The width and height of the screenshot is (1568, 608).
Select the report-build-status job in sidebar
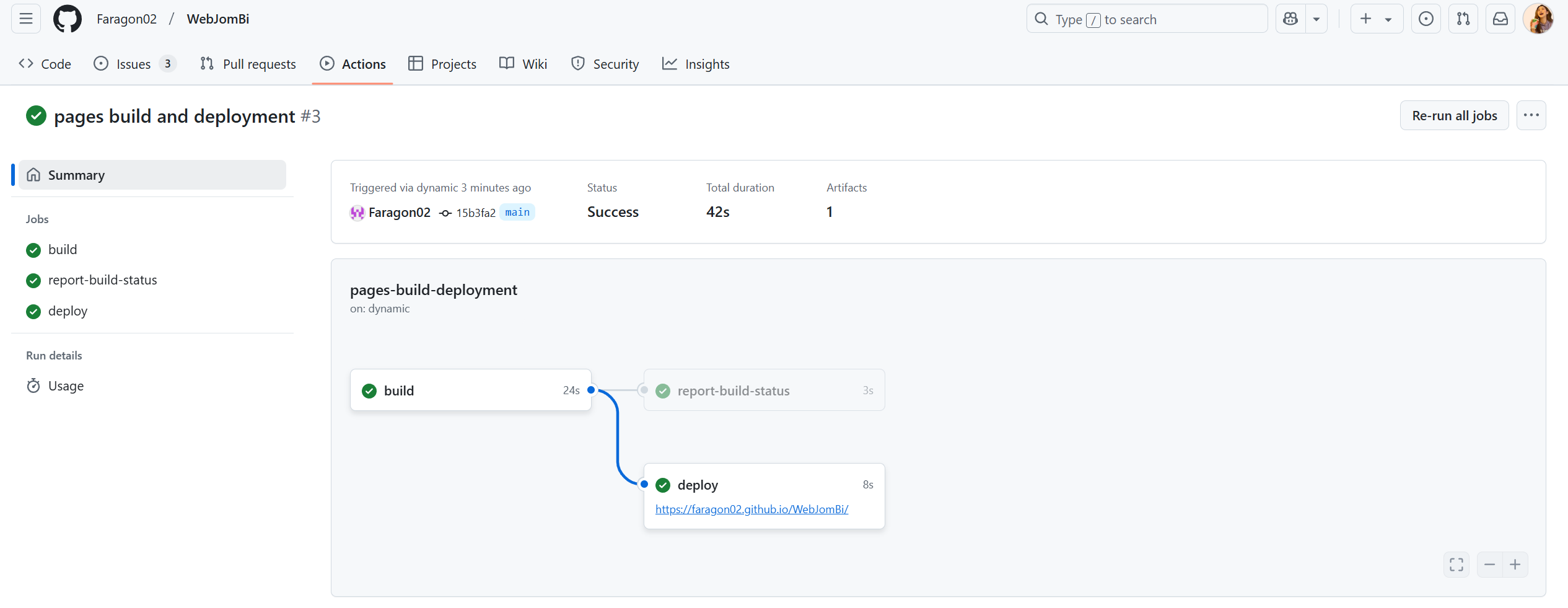(102, 280)
